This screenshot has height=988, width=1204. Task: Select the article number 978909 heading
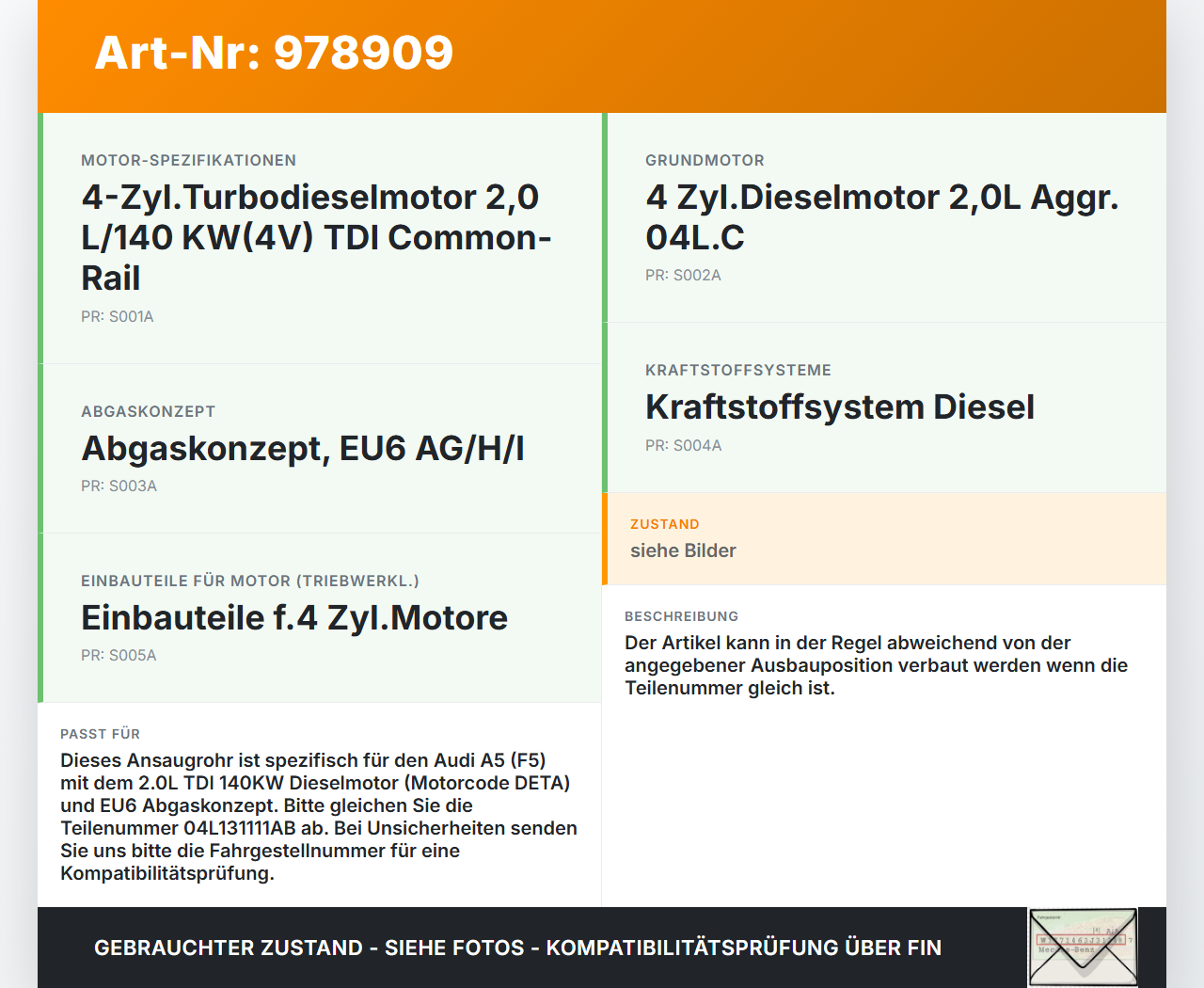(x=273, y=54)
